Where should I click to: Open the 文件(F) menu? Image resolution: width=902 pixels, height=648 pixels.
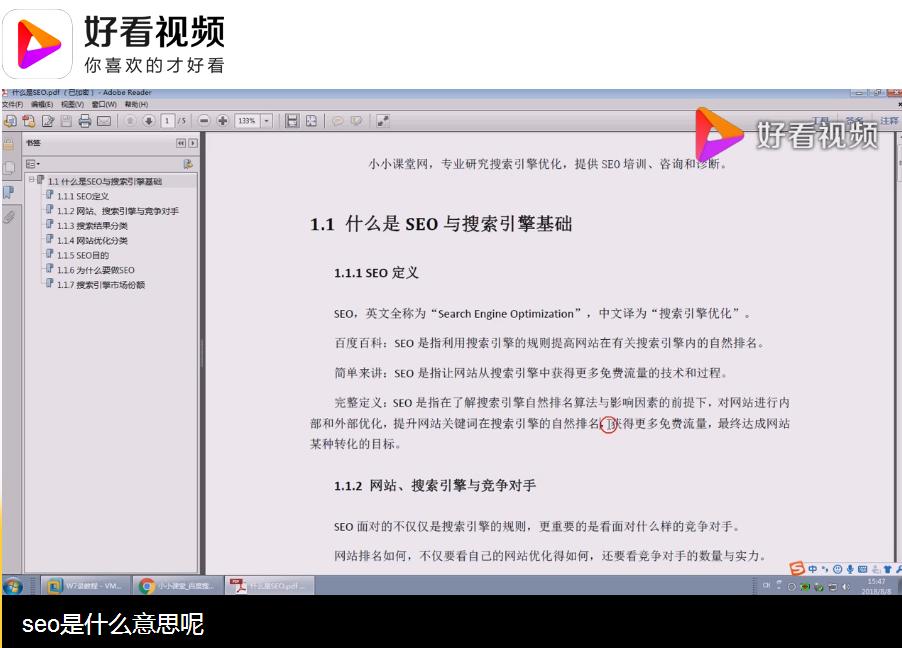tap(13, 103)
